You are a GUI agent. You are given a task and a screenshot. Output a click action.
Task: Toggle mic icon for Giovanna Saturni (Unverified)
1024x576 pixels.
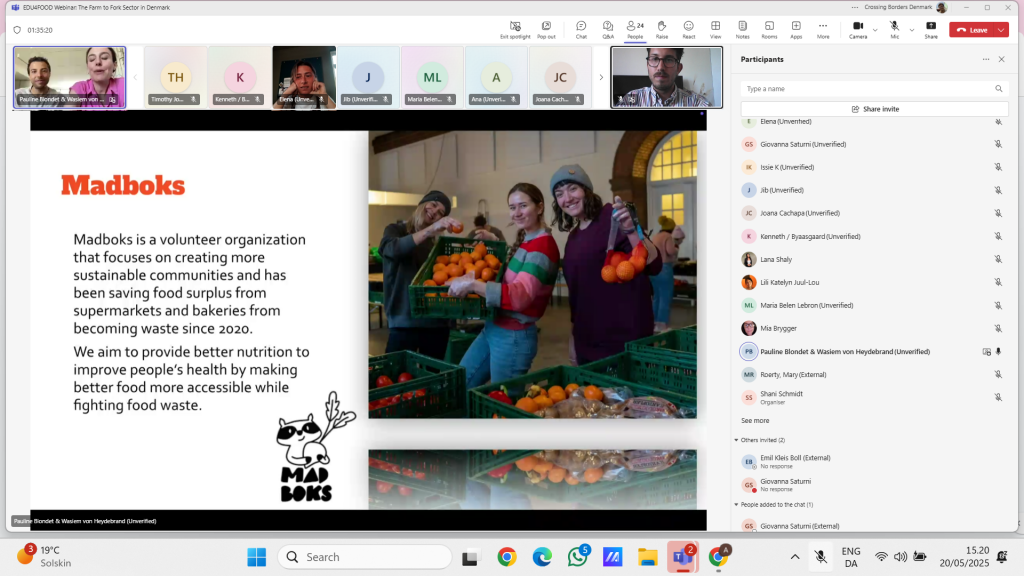[999, 144]
